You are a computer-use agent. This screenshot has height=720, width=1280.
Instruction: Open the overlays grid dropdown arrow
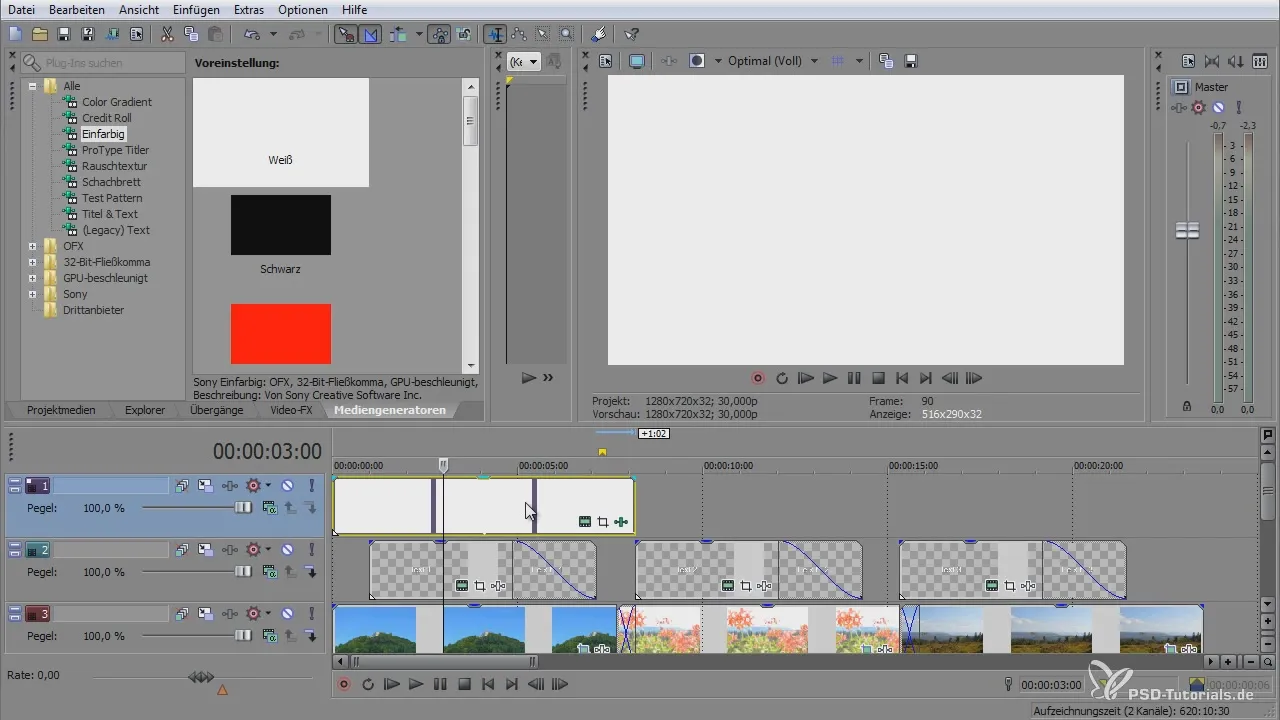pyautogui.click(x=858, y=61)
